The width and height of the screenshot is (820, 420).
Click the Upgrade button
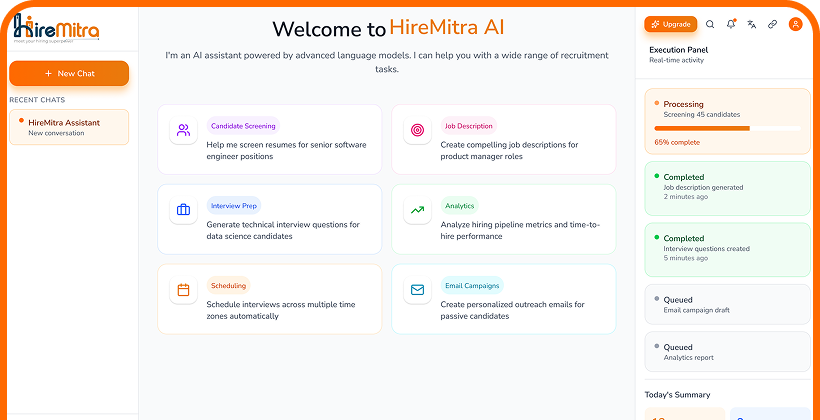coord(671,24)
